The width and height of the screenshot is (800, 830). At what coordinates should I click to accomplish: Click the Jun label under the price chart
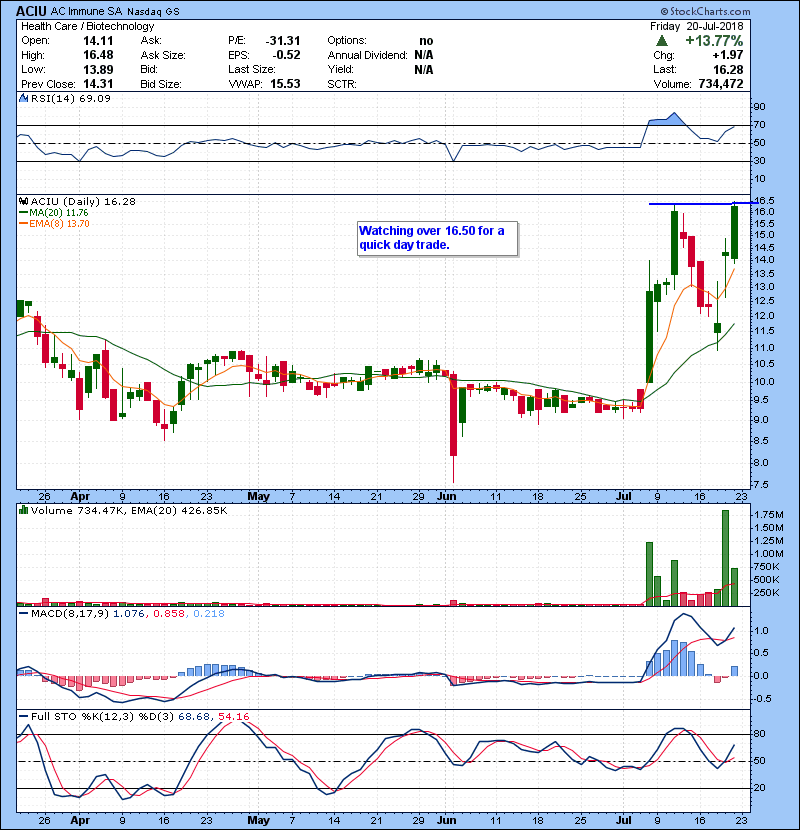click(446, 497)
